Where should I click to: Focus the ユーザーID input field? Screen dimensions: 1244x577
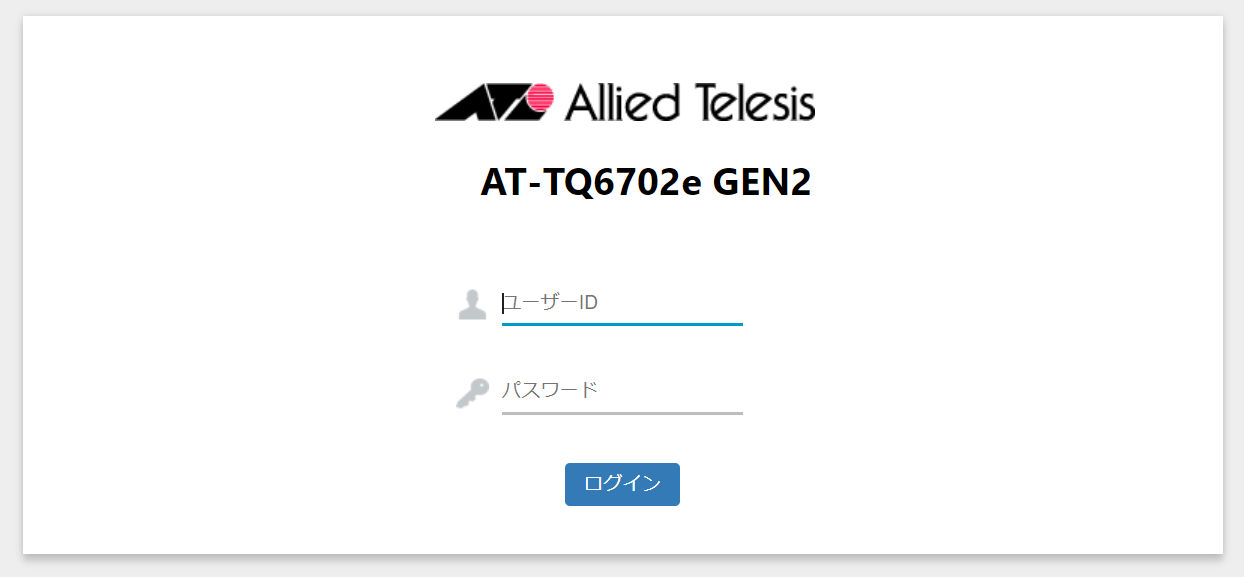(x=622, y=303)
